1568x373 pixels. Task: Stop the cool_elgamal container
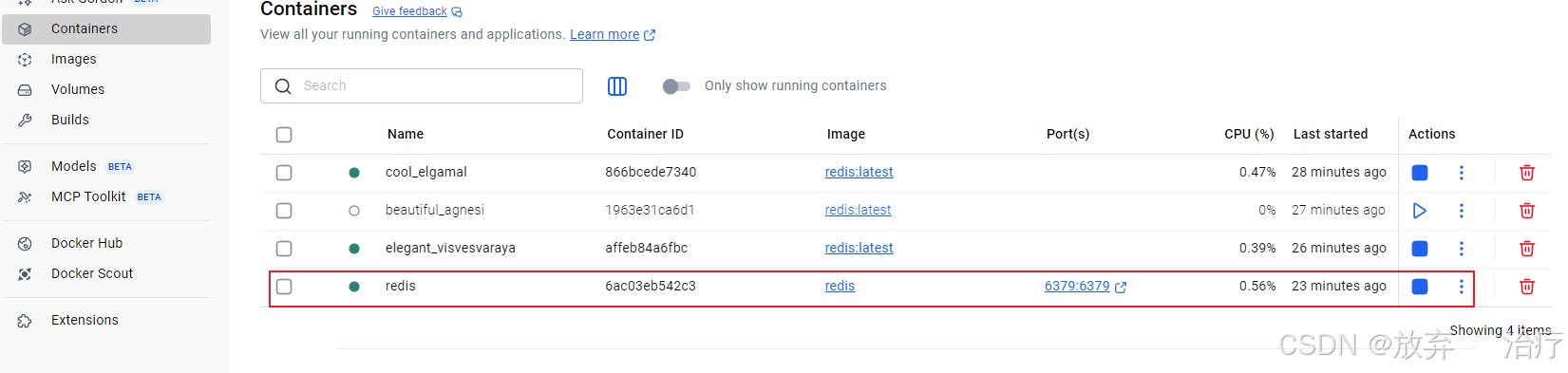tap(1420, 173)
